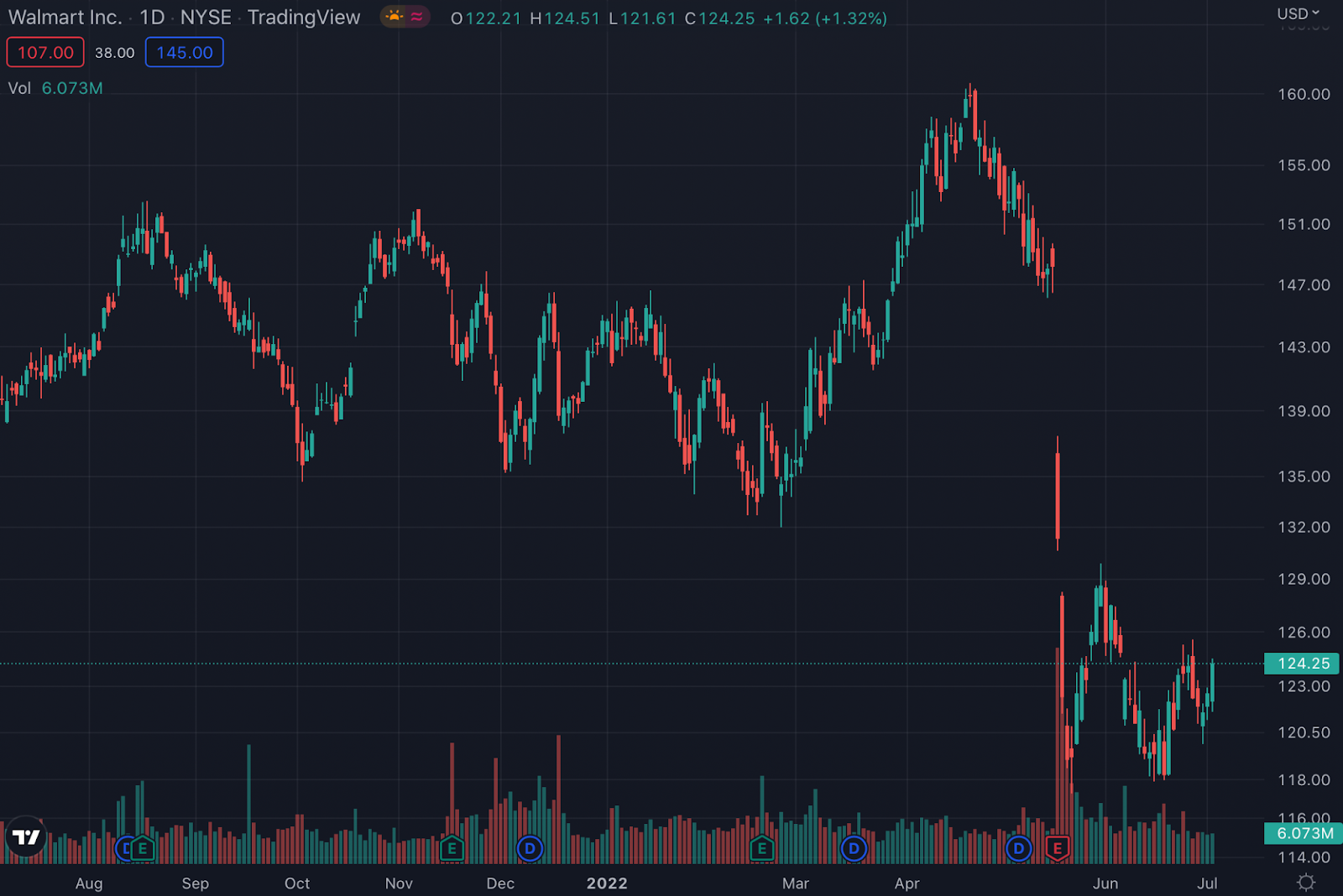Click the NYSE exchange label
The image size is (1343, 896).
pyautogui.click(x=206, y=18)
